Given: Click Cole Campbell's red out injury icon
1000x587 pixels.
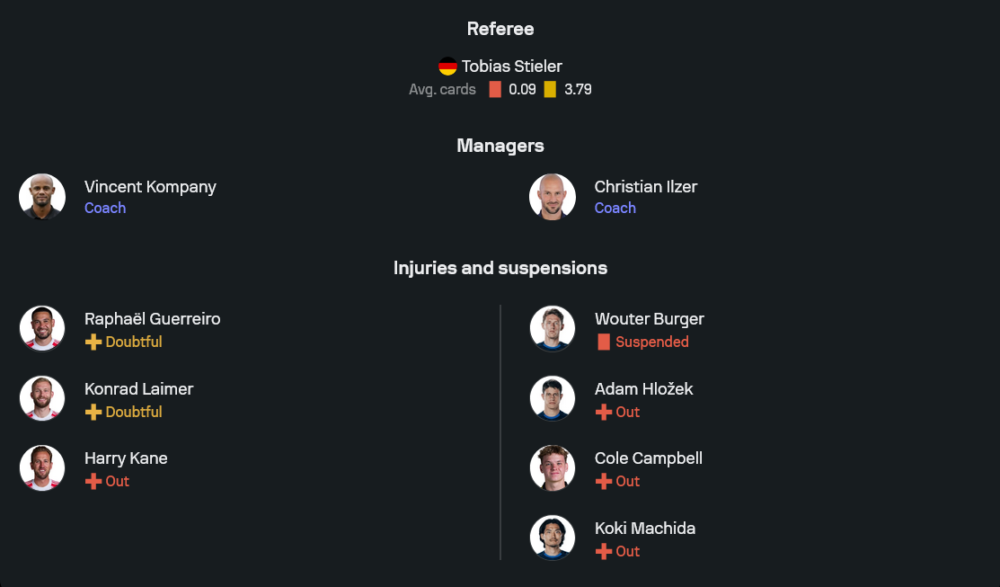Looking at the screenshot, I should pyautogui.click(x=603, y=482).
